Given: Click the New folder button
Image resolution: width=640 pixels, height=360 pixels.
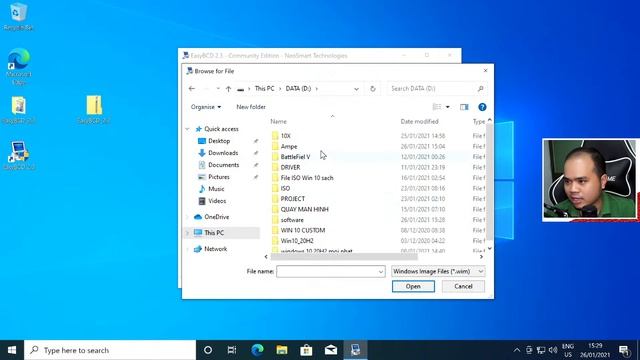Looking at the screenshot, I should (x=251, y=107).
